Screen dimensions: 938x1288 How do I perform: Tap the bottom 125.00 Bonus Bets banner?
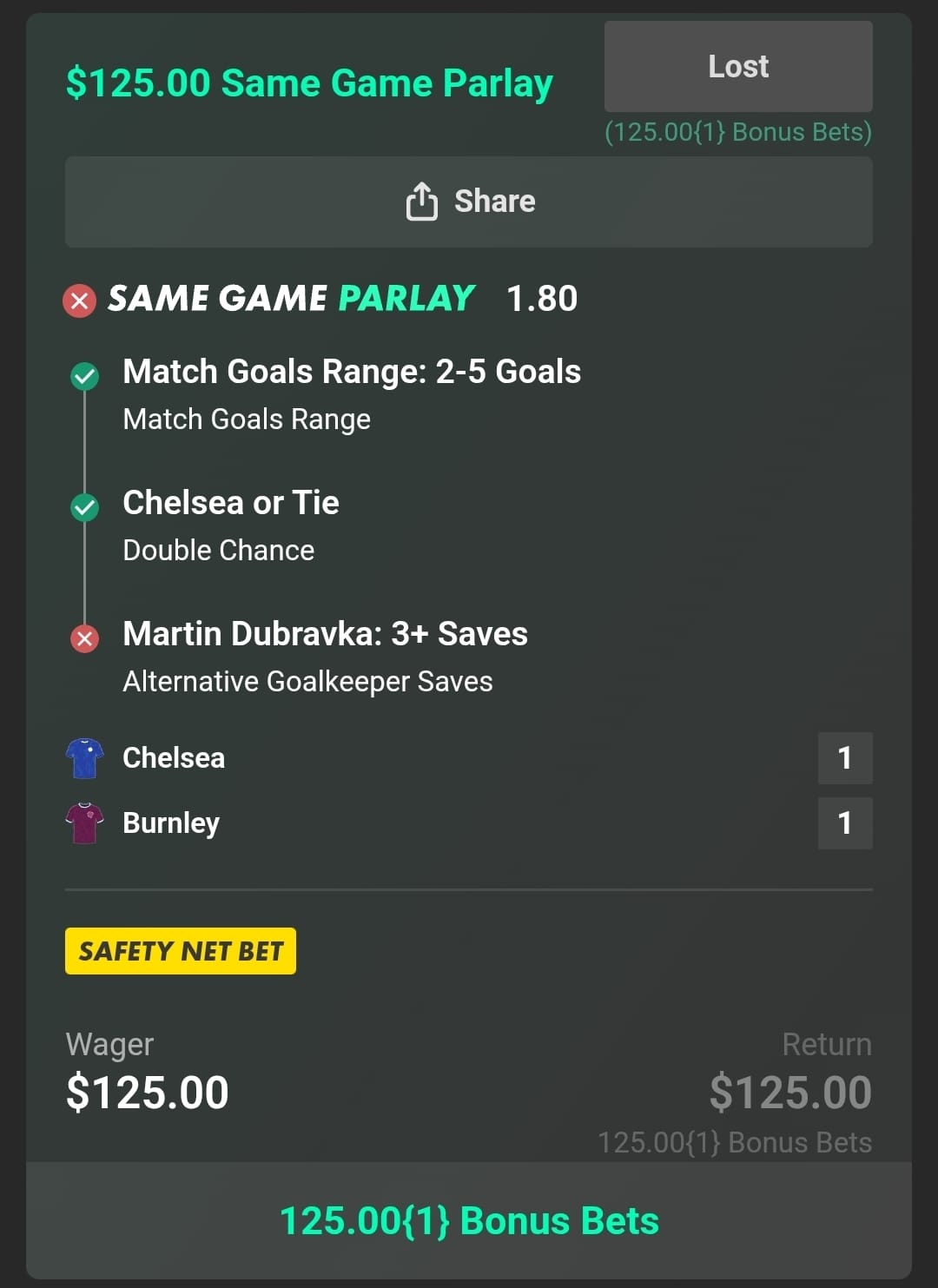point(469,1220)
